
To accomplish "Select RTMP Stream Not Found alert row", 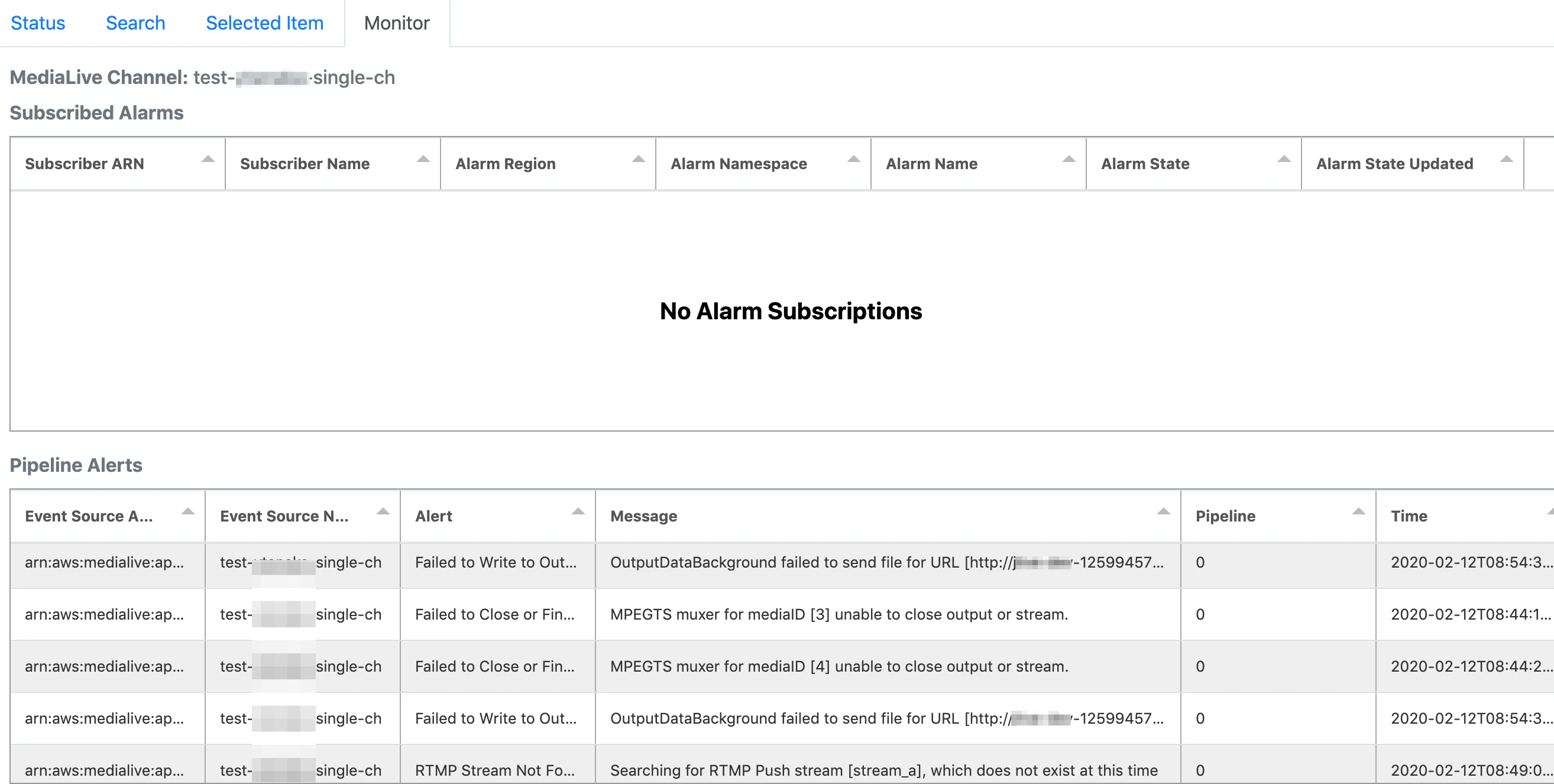I will pos(883,770).
